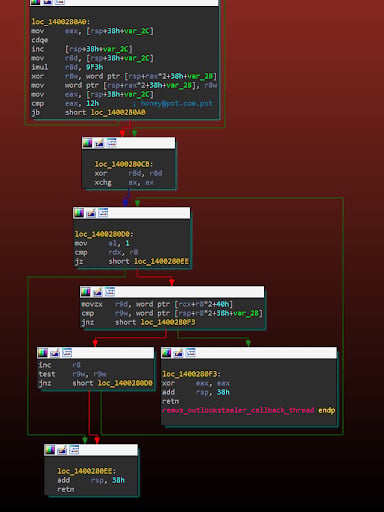Select the loc_1400280D0 label
384x512 pixels.
(x=104, y=234)
